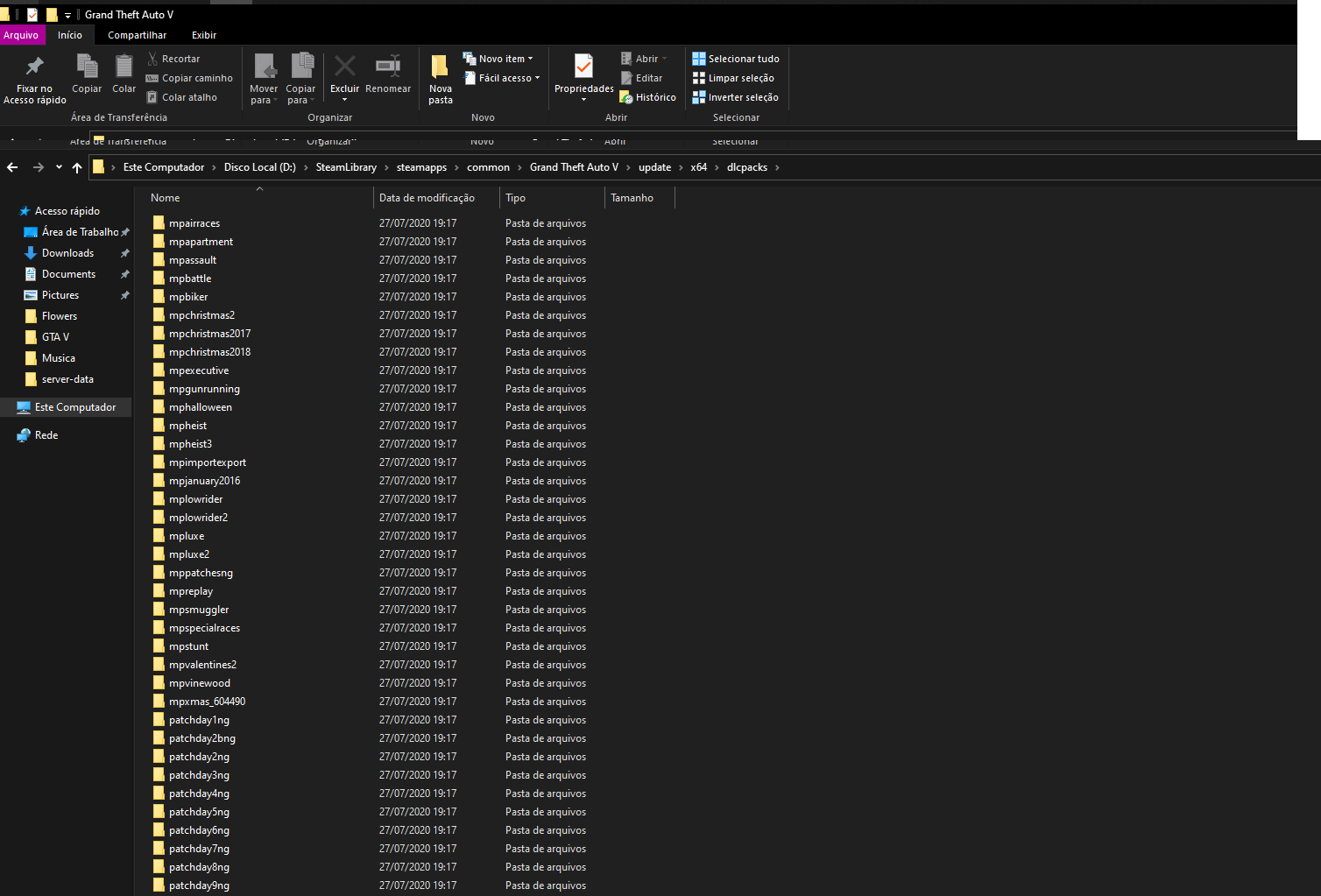
Task: Select the mpxmas_604490 folder
Action: tap(207, 702)
